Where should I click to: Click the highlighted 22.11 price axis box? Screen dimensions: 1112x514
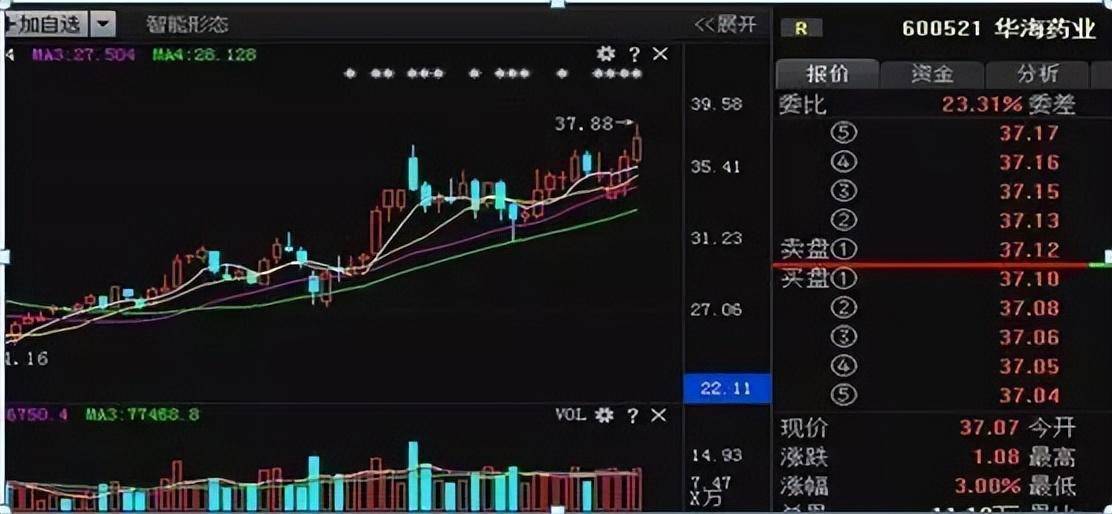727,389
